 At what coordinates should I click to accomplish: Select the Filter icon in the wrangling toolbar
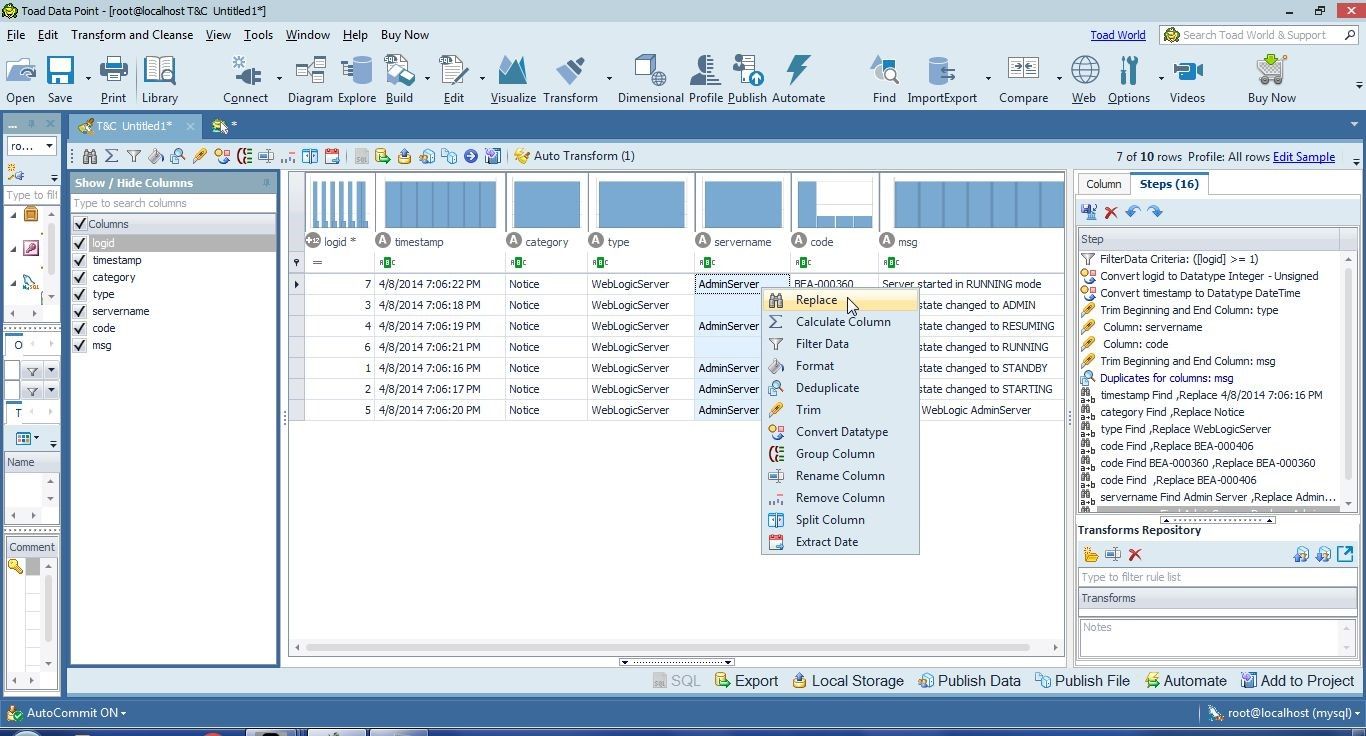point(135,156)
